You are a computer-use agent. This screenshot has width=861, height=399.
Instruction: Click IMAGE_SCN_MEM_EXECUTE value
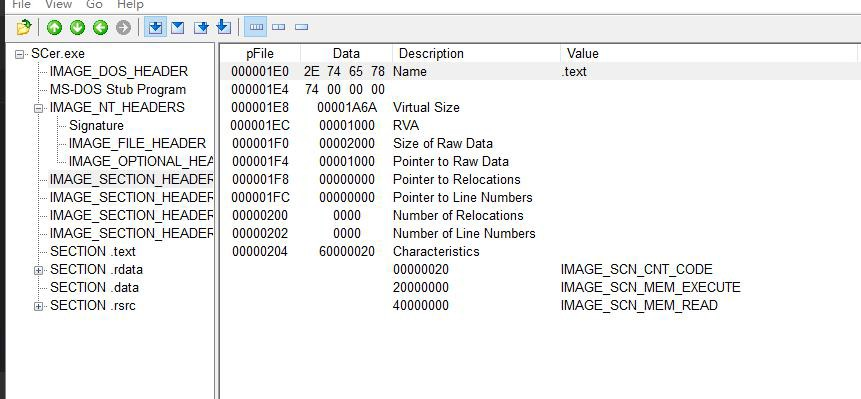click(x=651, y=288)
